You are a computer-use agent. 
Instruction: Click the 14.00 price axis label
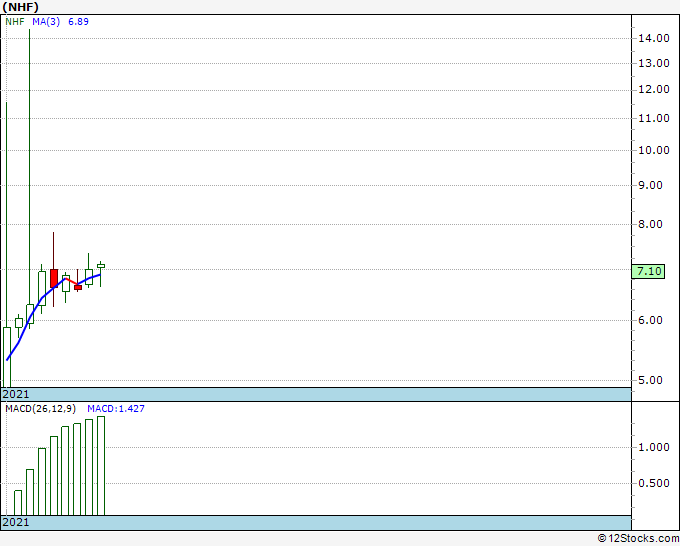click(x=654, y=38)
